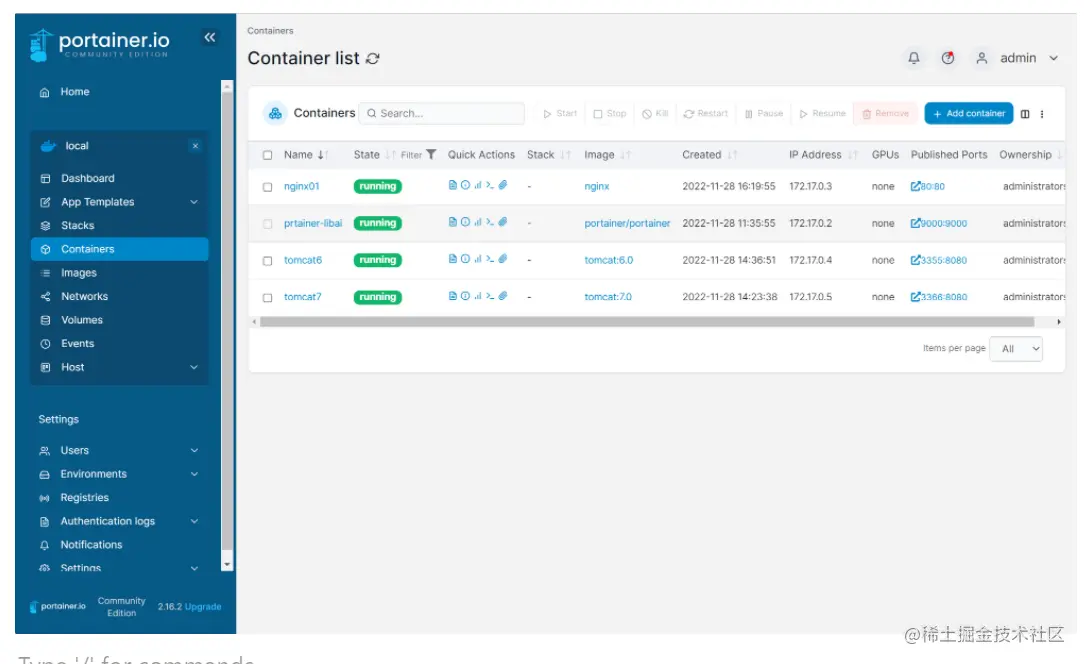Click the Restart button

(x=706, y=113)
